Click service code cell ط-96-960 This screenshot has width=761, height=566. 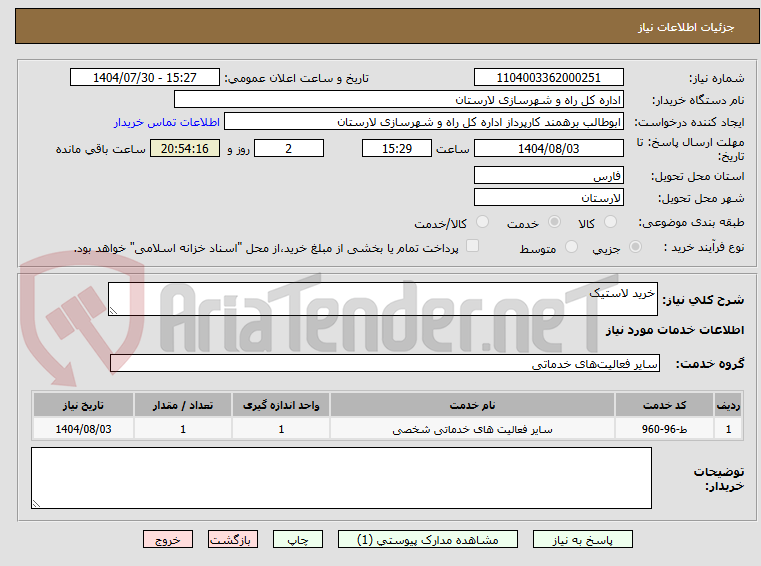664,429
